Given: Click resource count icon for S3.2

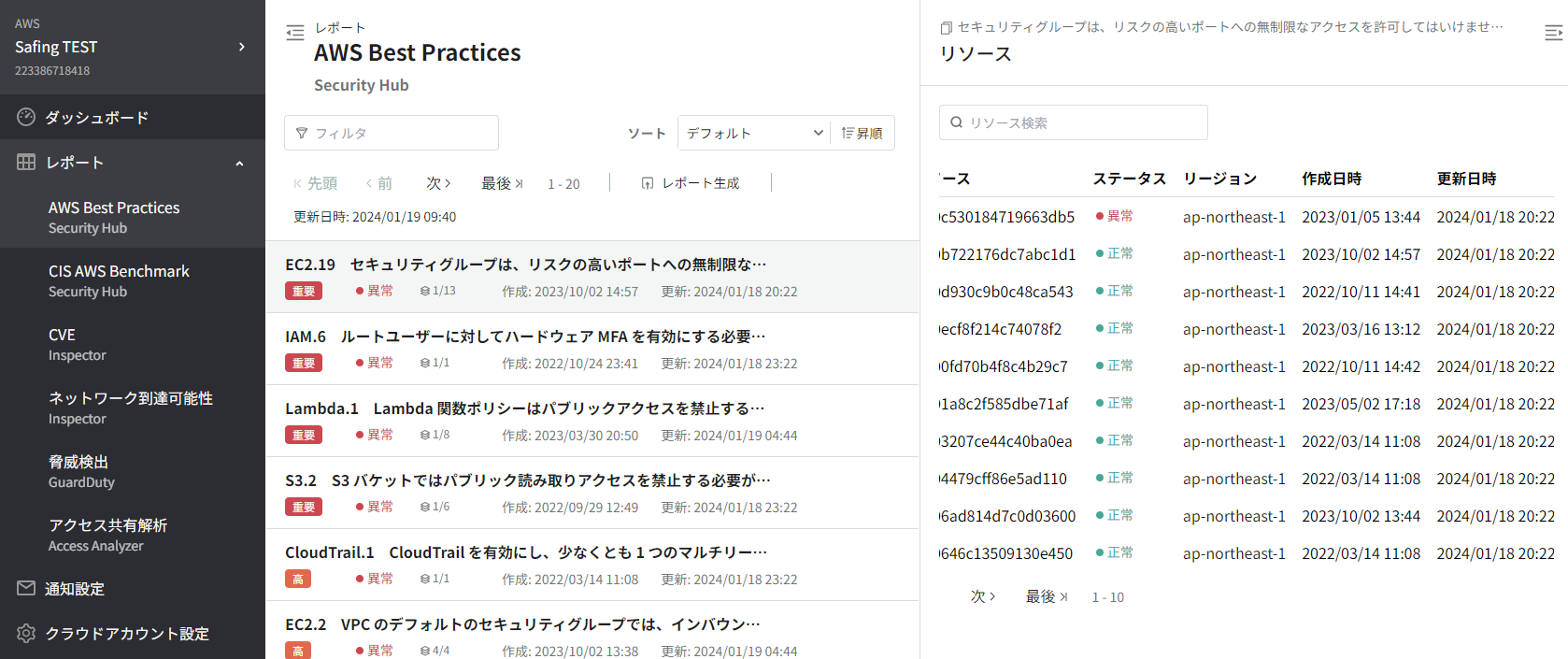Looking at the screenshot, I should pyautogui.click(x=425, y=508).
